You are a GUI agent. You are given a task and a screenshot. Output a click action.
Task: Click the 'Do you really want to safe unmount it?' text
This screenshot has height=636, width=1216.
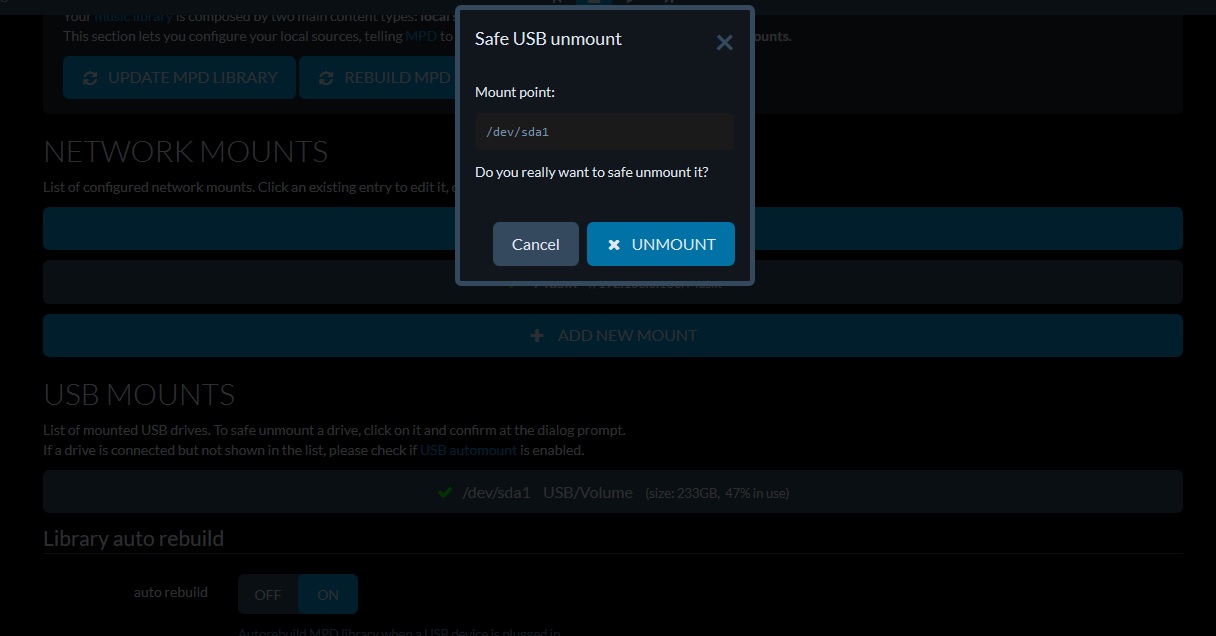coord(592,172)
